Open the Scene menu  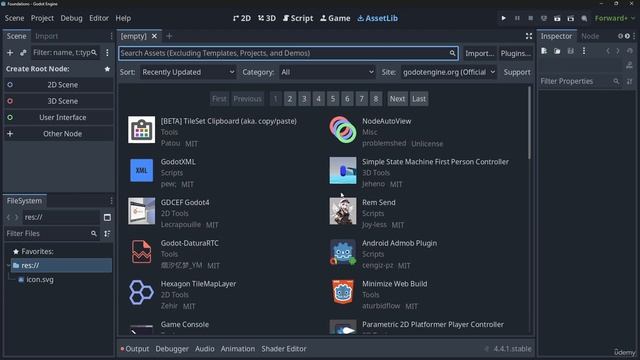pyautogui.click(x=14, y=18)
